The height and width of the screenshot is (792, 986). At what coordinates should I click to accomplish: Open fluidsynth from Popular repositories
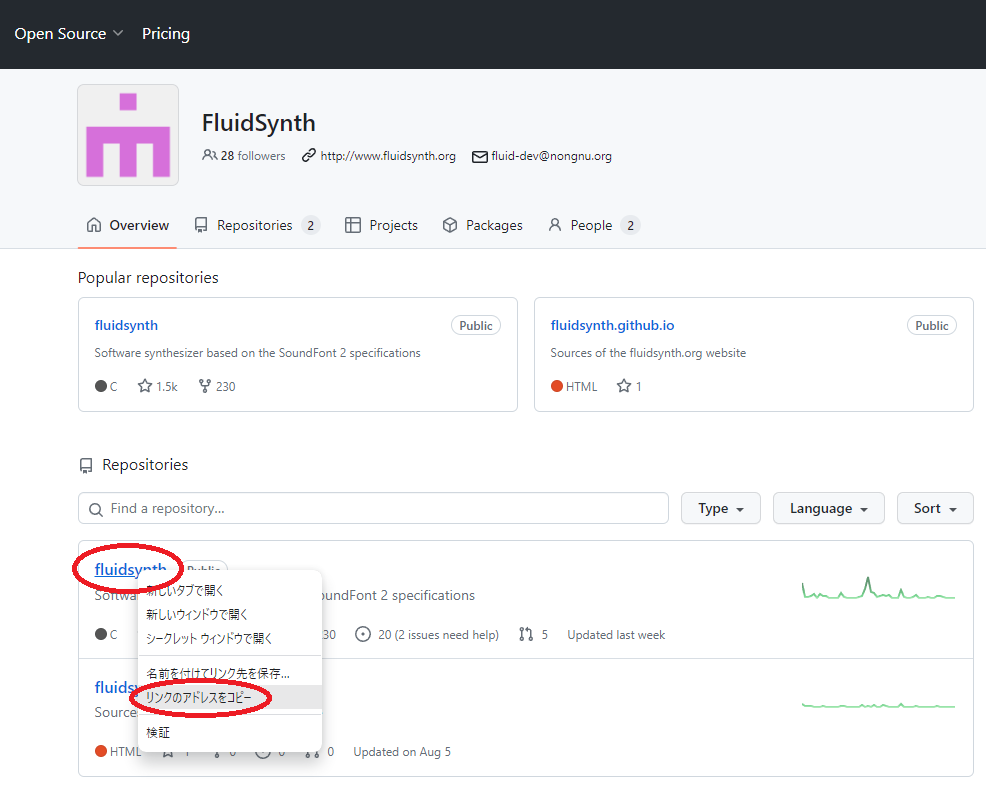(126, 325)
